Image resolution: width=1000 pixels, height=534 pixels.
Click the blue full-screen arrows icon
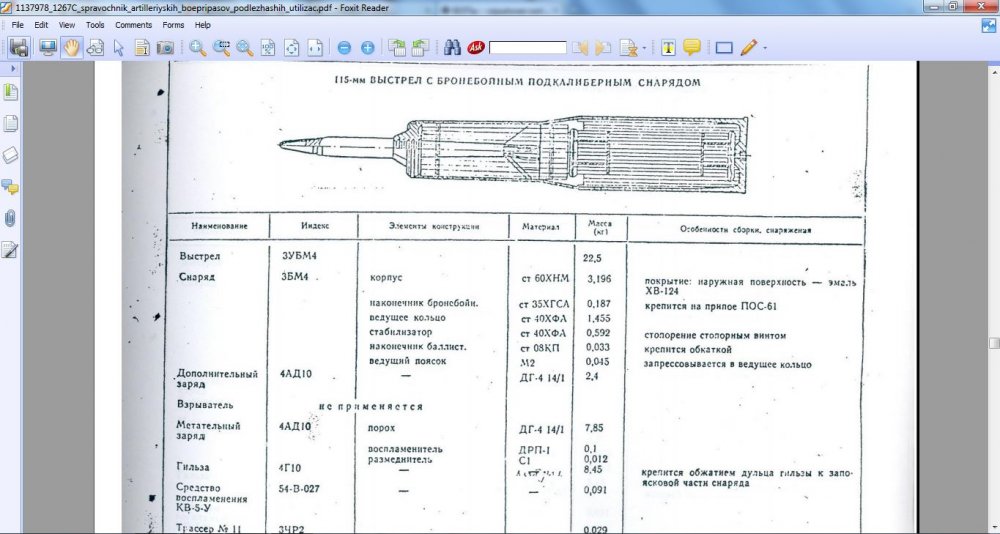pos(989,26)
